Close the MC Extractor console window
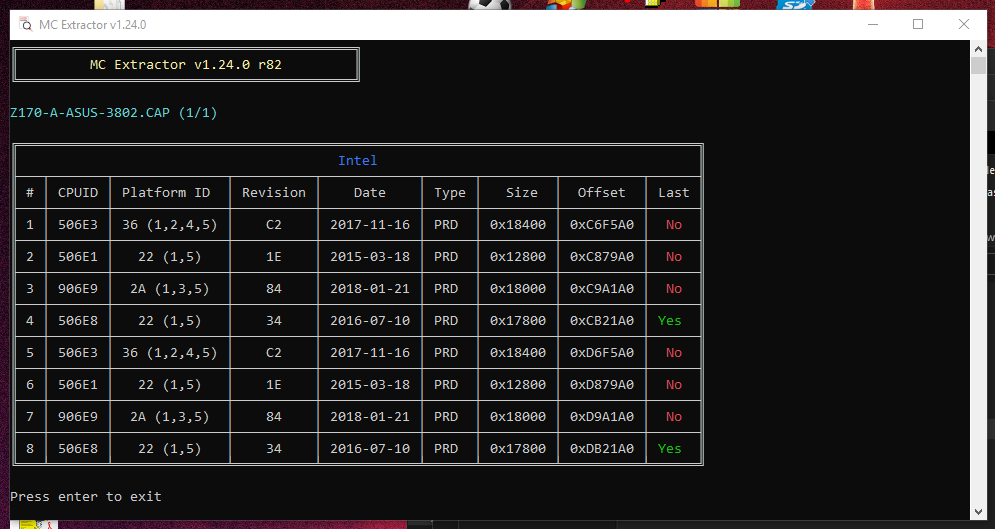 [963, 25]
